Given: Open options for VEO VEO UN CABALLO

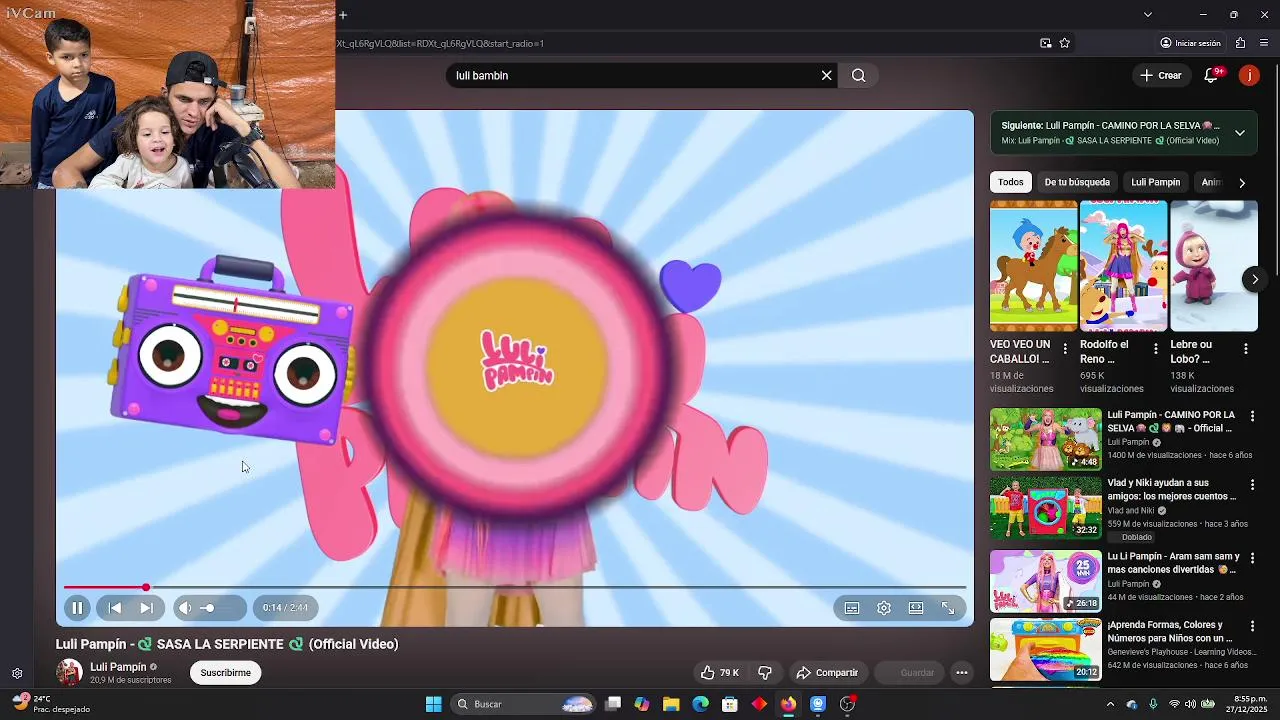Looking at the screenshot, I should (x=1065, y=349).
